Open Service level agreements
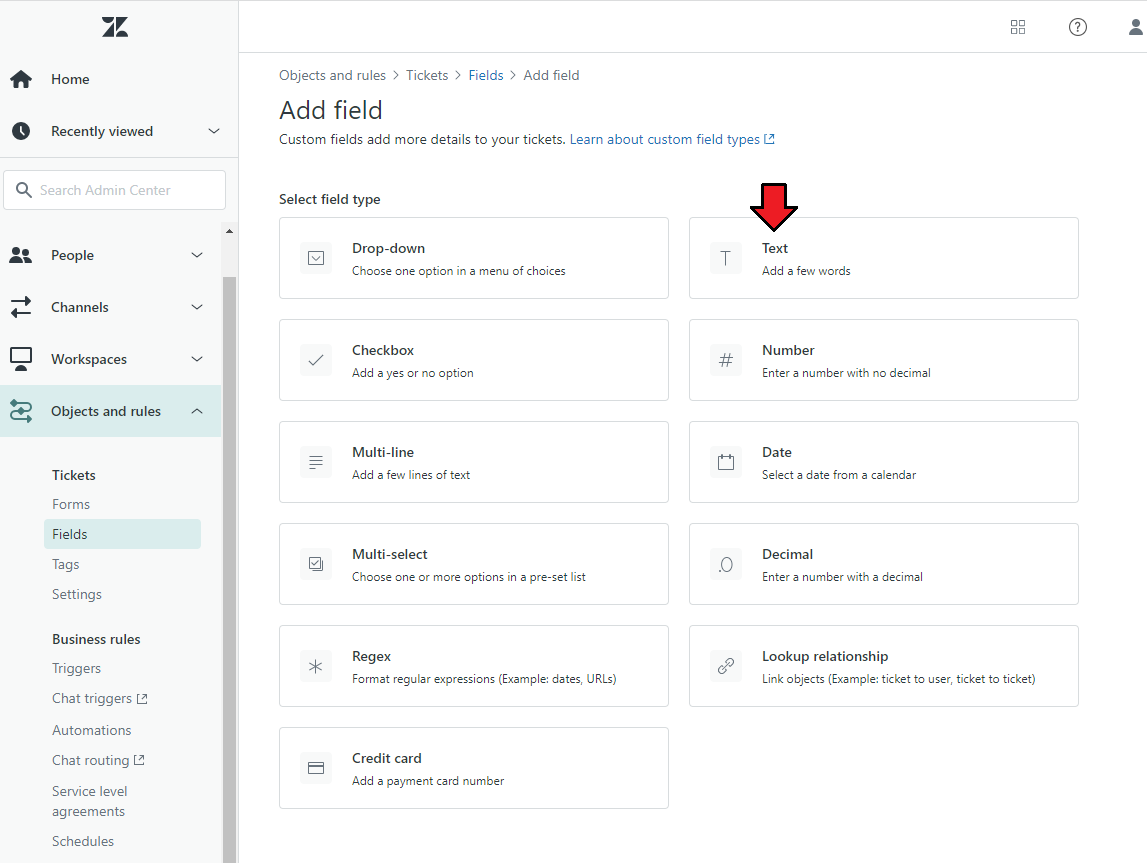 89,802
